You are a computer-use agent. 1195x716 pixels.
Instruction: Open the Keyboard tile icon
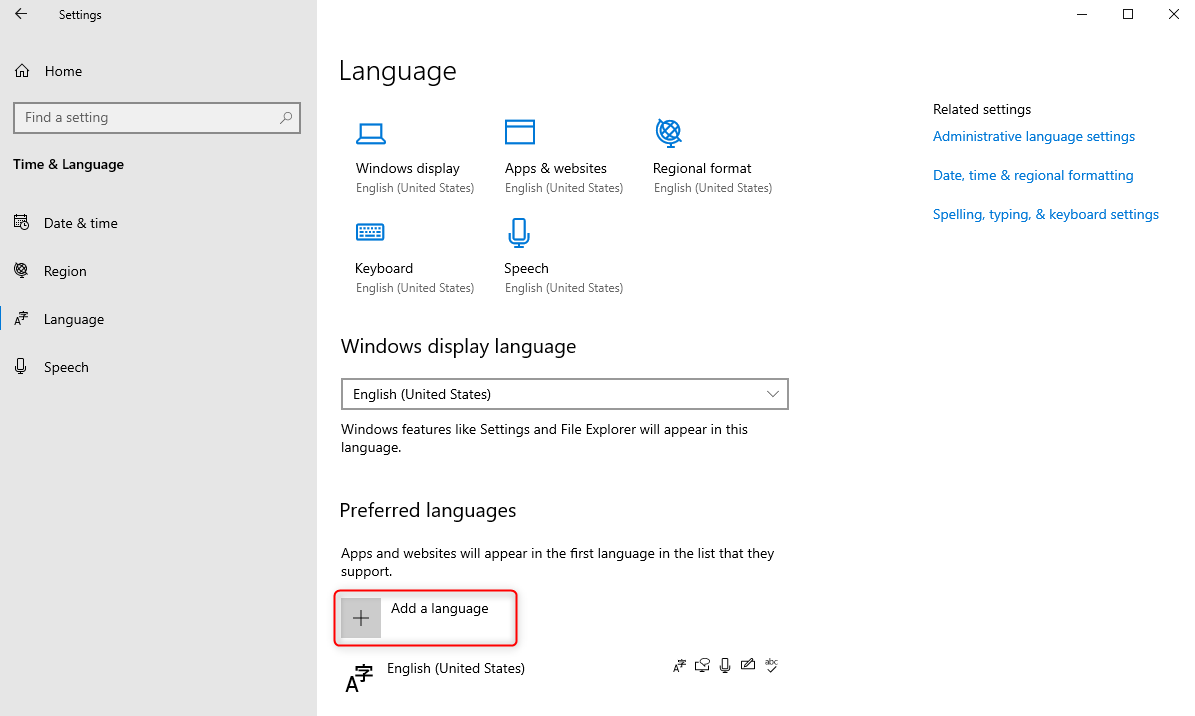coord(370,232)
